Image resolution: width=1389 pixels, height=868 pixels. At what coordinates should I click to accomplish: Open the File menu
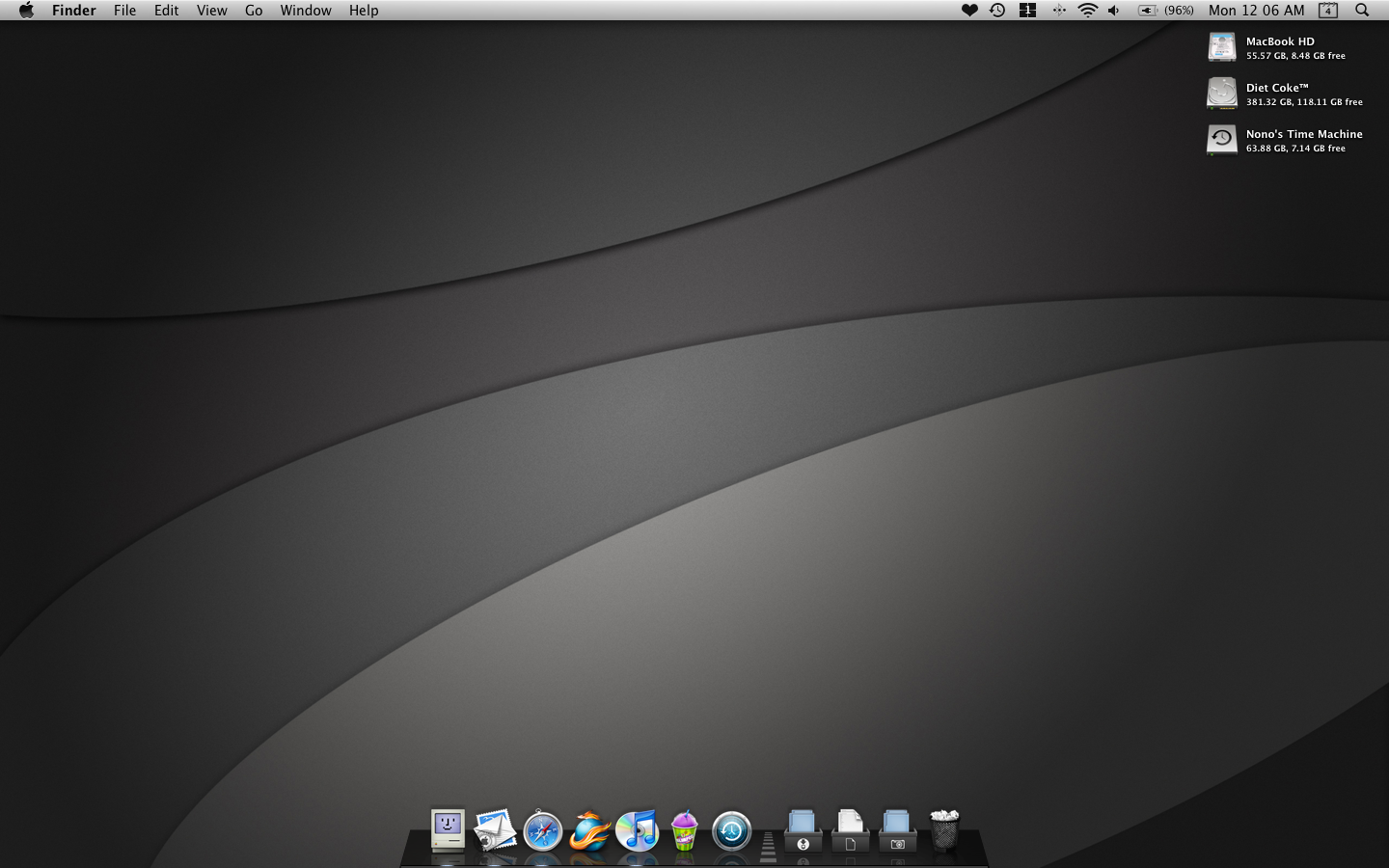pyautogui.click(x=124, y=10)
